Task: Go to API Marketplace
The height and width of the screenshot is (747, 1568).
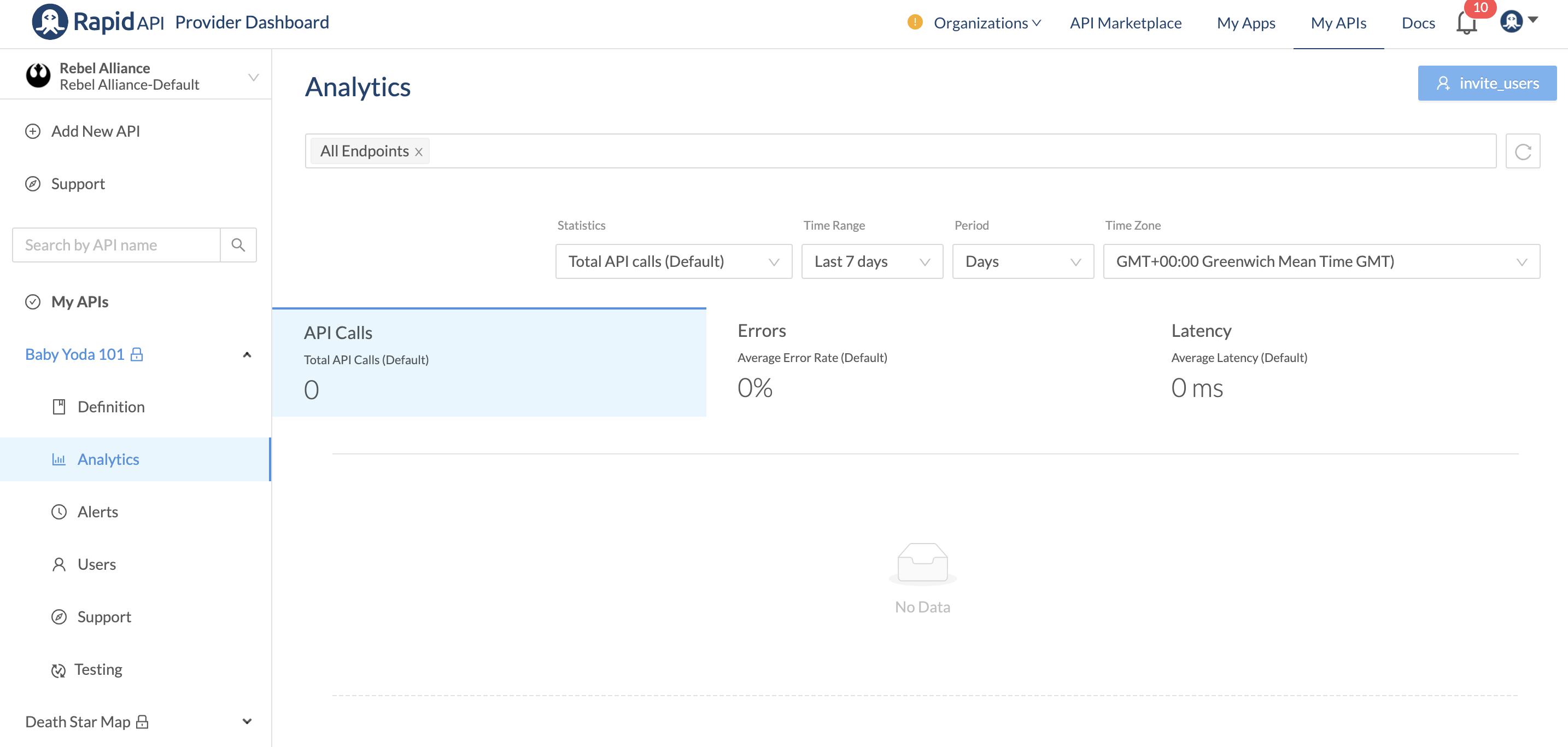Action: 1126,23
